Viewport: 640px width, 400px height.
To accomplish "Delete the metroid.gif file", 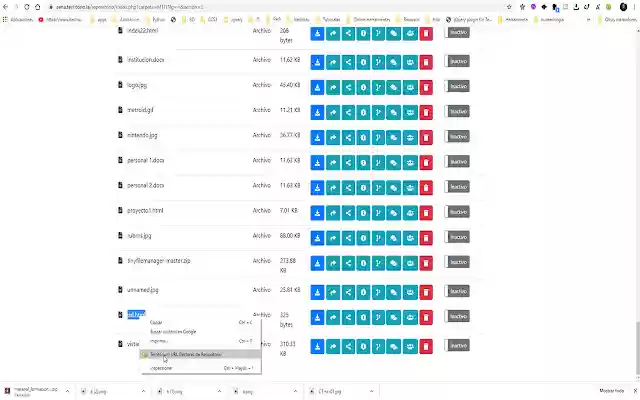I will tap(426, 113).
